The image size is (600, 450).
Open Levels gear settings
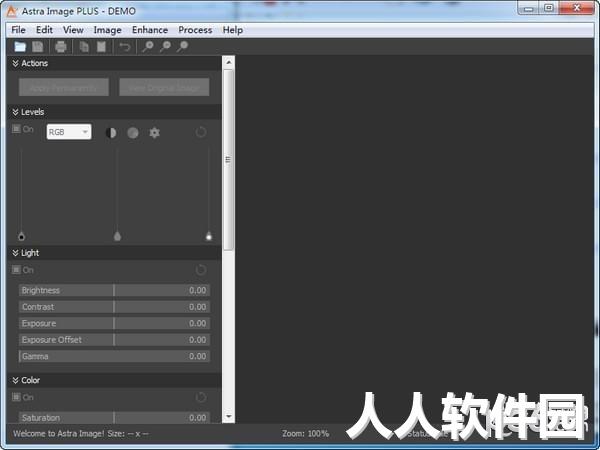[154, 133]
